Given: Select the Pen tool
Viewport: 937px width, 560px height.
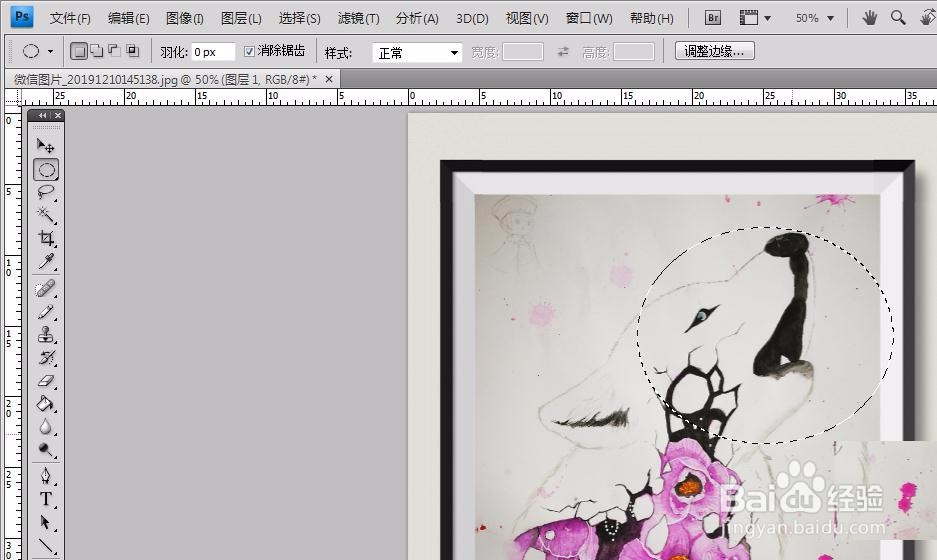Looking at the screenshot, I should pos(46,476).
